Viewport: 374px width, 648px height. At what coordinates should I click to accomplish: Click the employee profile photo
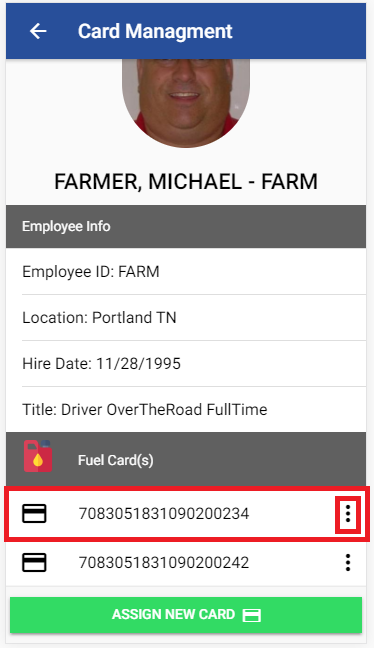click(186, 103)
